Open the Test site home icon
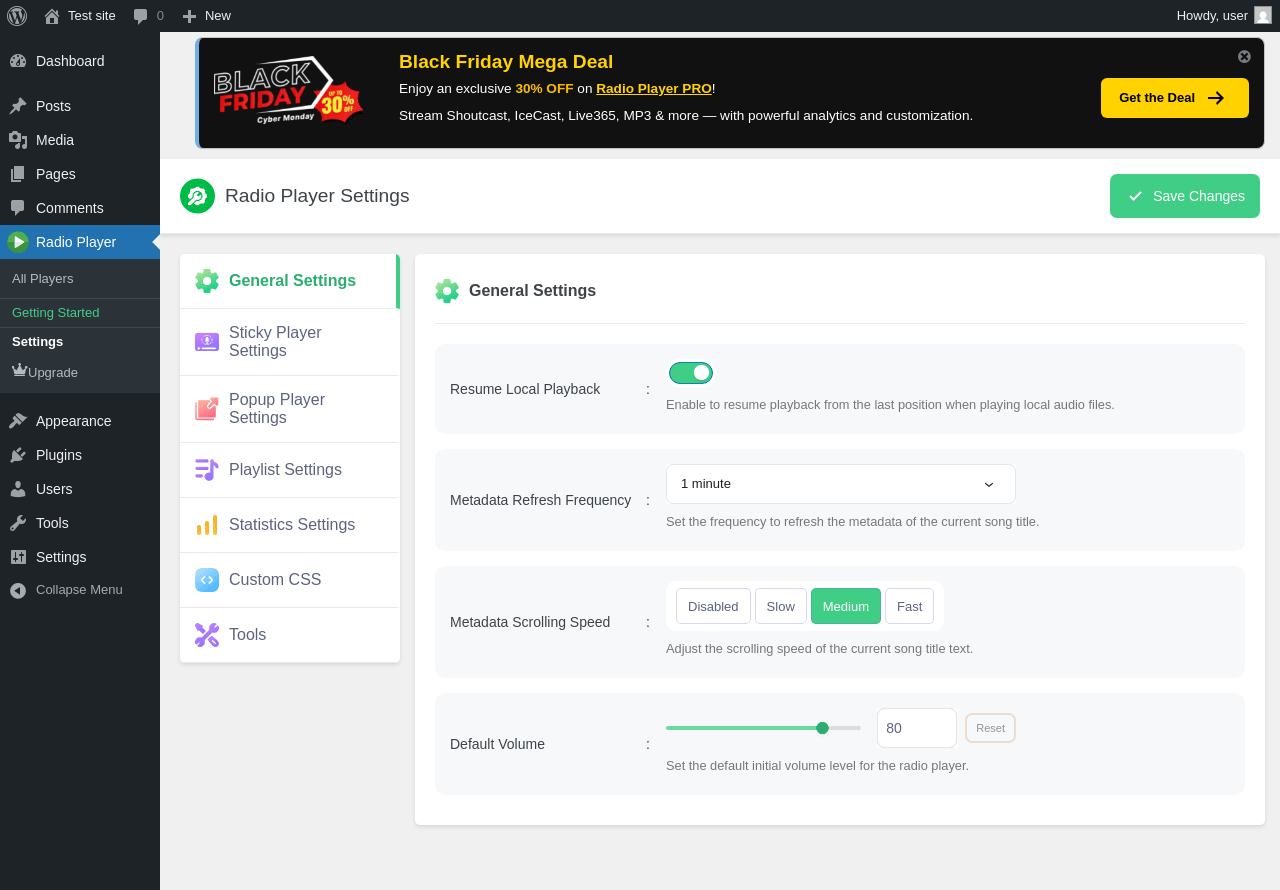Image resolution: width=1280 pixels, height=890 pixels. tap(52, 16)
